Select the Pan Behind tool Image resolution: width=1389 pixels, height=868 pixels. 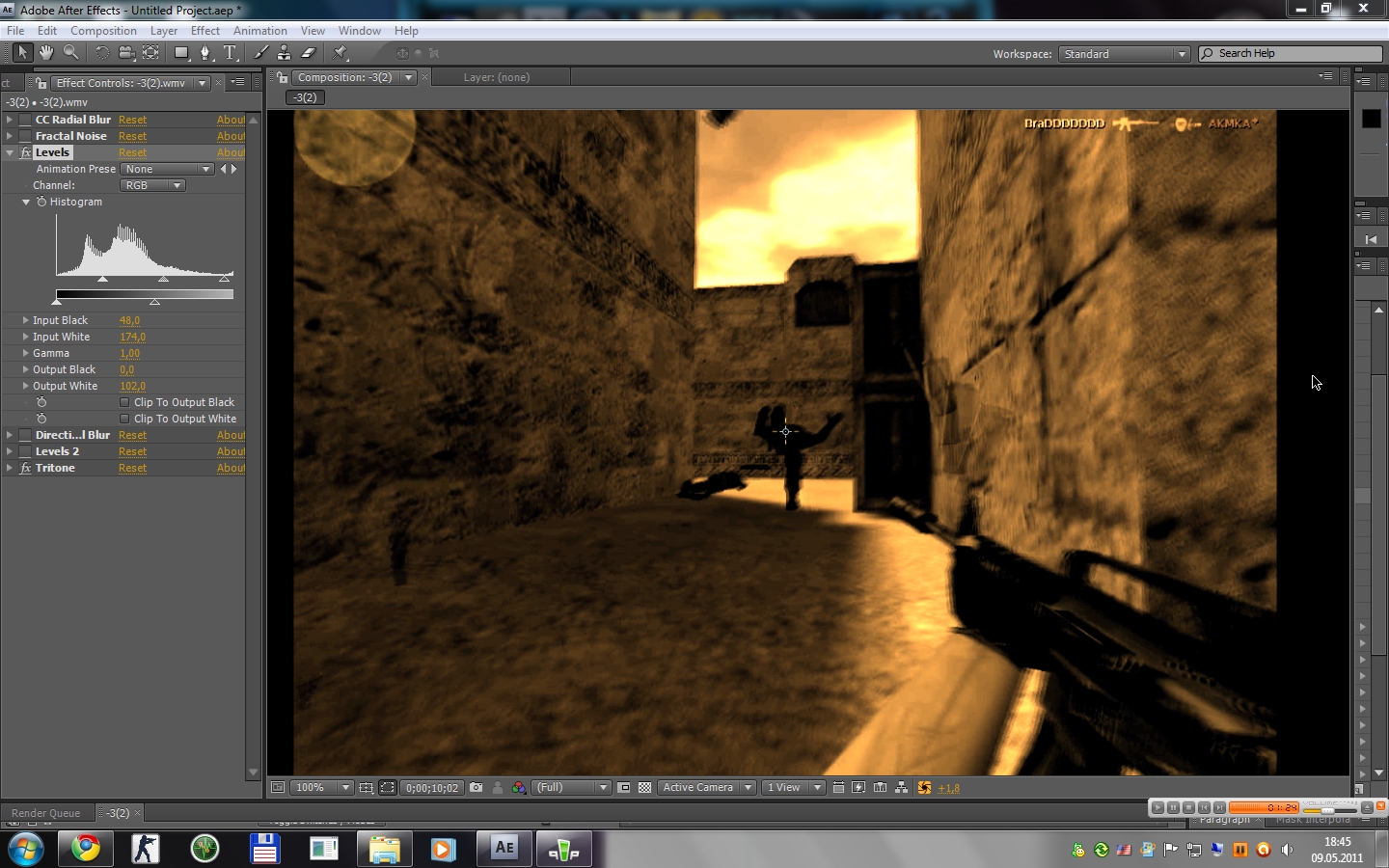[150, 53]
